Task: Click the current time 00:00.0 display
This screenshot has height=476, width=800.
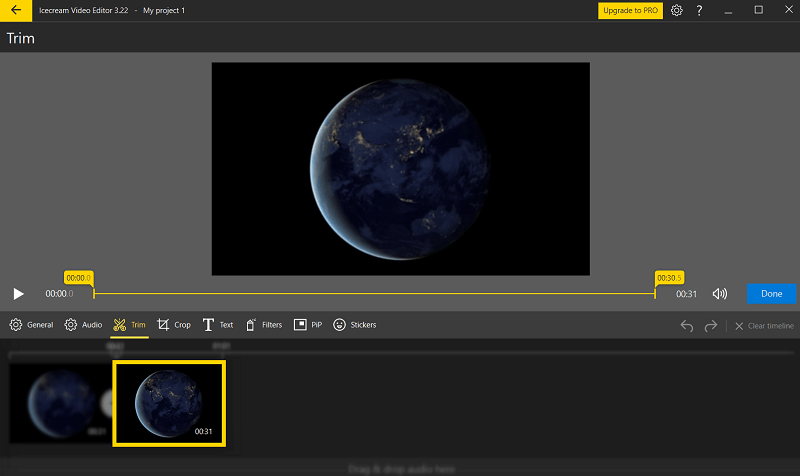Action: (x=59, y=294)
